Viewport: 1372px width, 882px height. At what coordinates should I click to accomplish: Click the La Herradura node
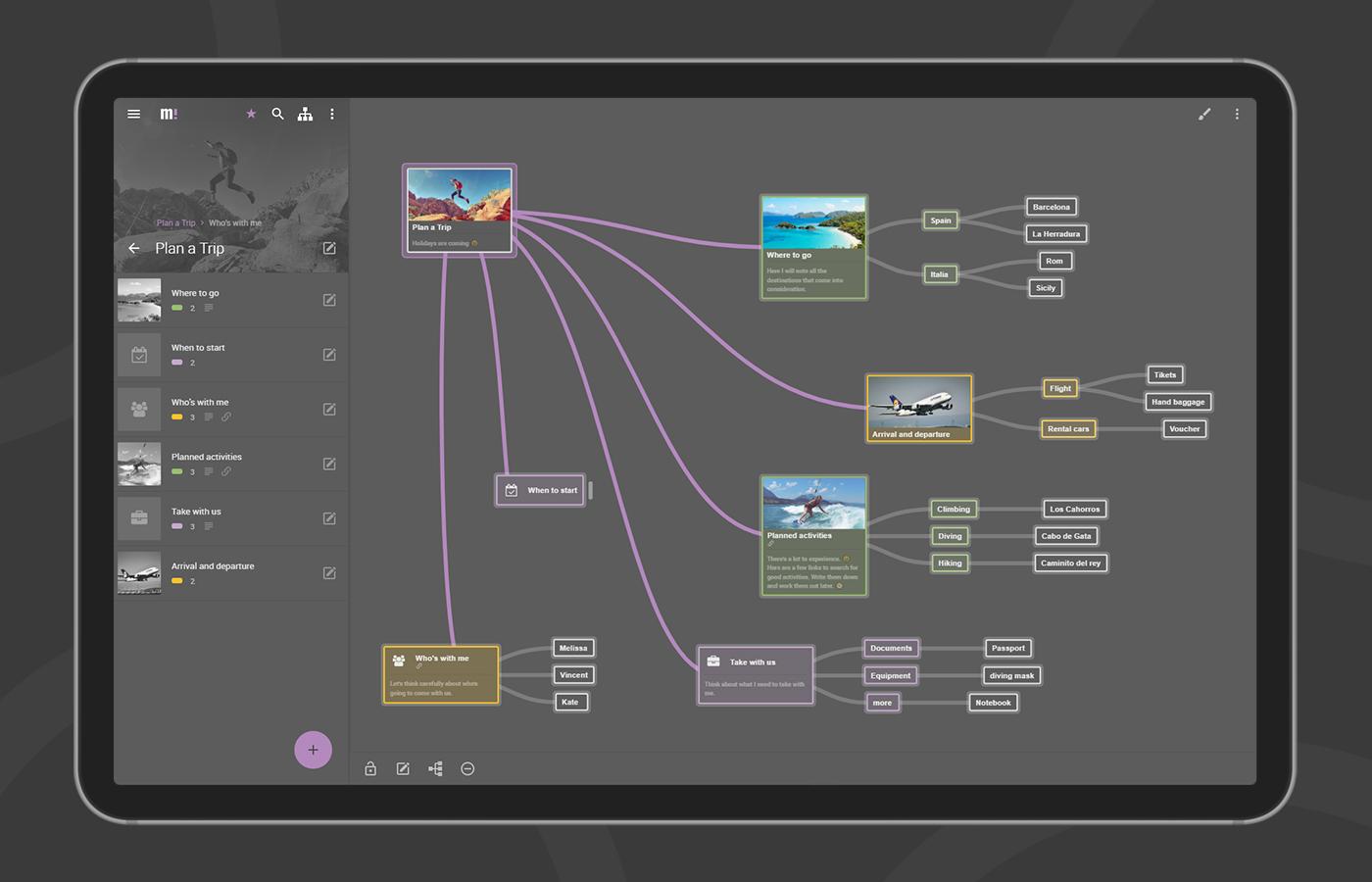1055,234
